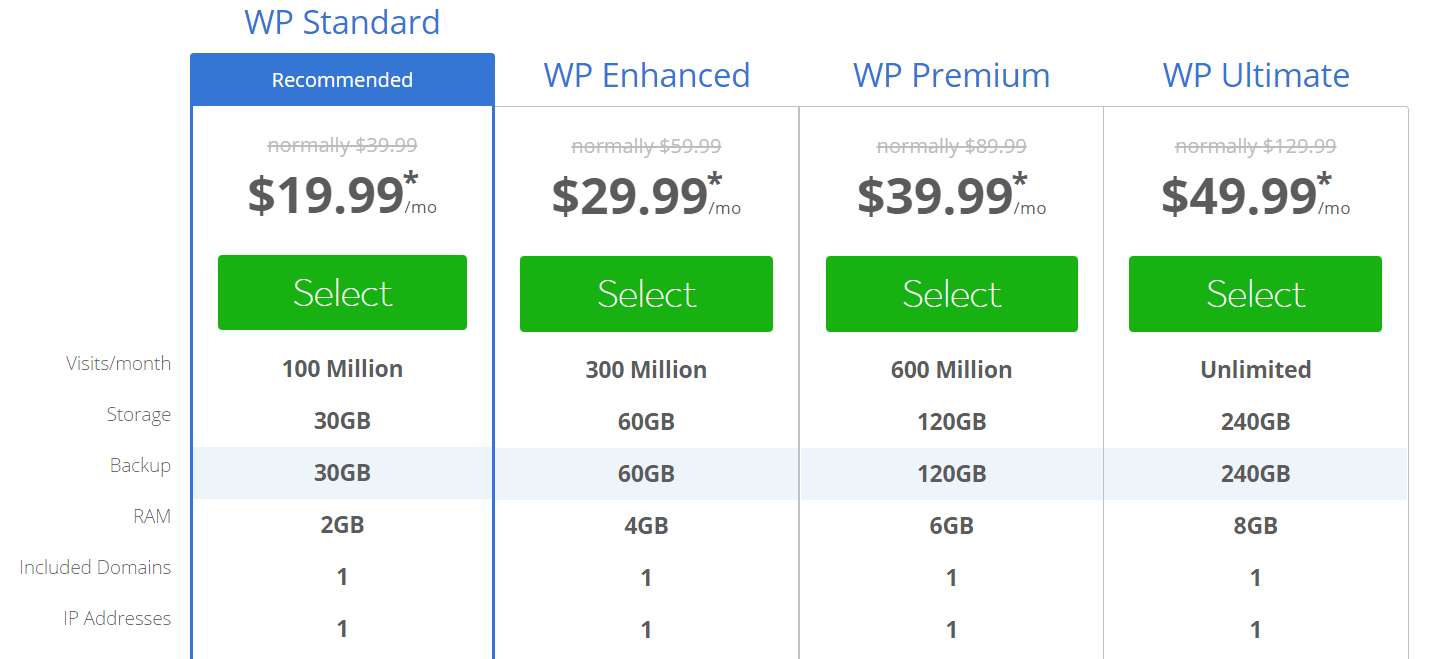Click the Recommended banner tab
Viewport: 1436px width, 659px height.
tap(342, 80)
